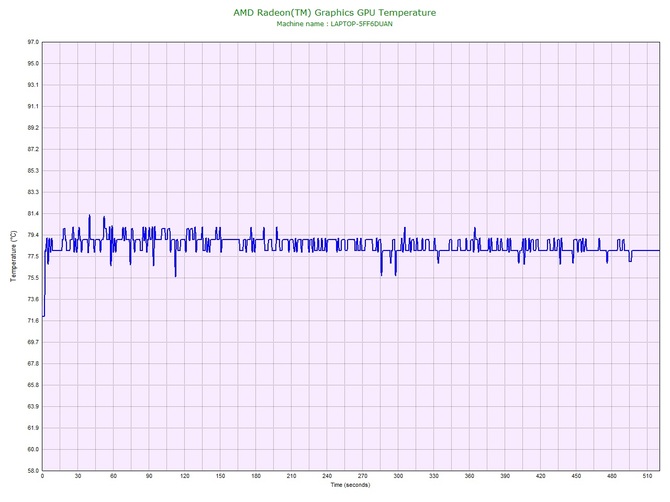Click the flat line end at far right

(x=648, y=250)
